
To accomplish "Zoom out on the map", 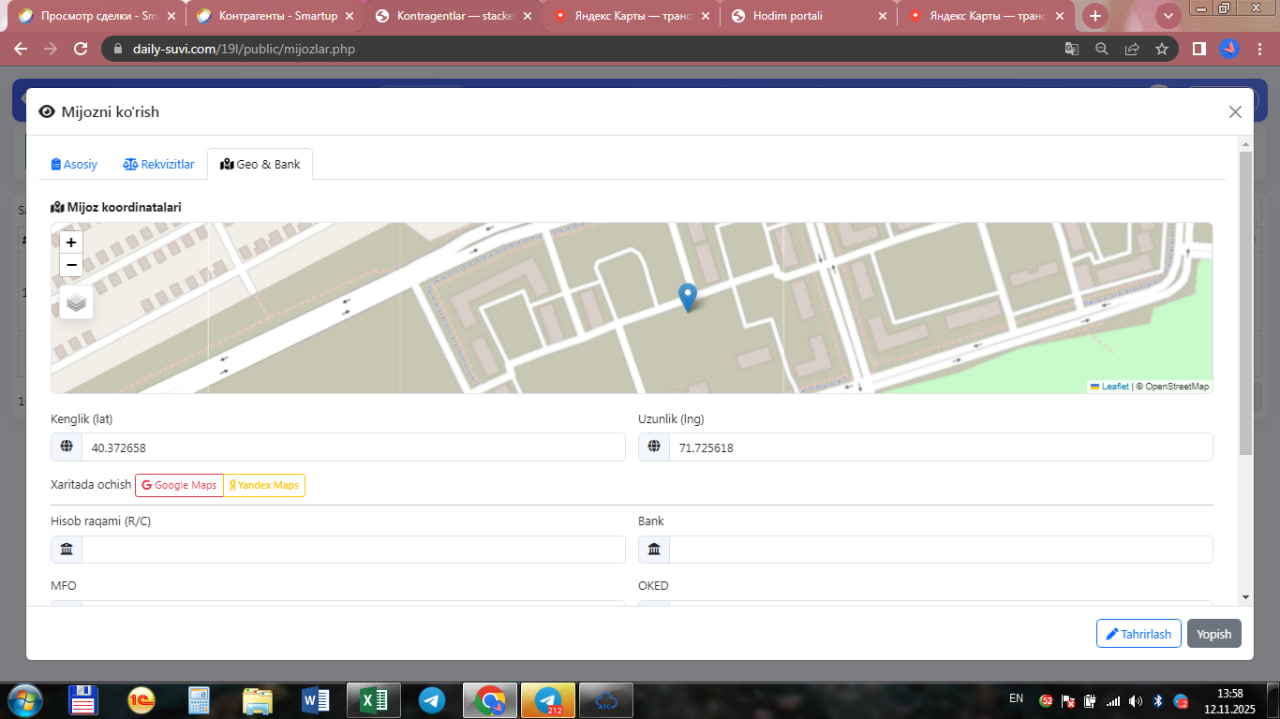I will (x=71, y=265).
